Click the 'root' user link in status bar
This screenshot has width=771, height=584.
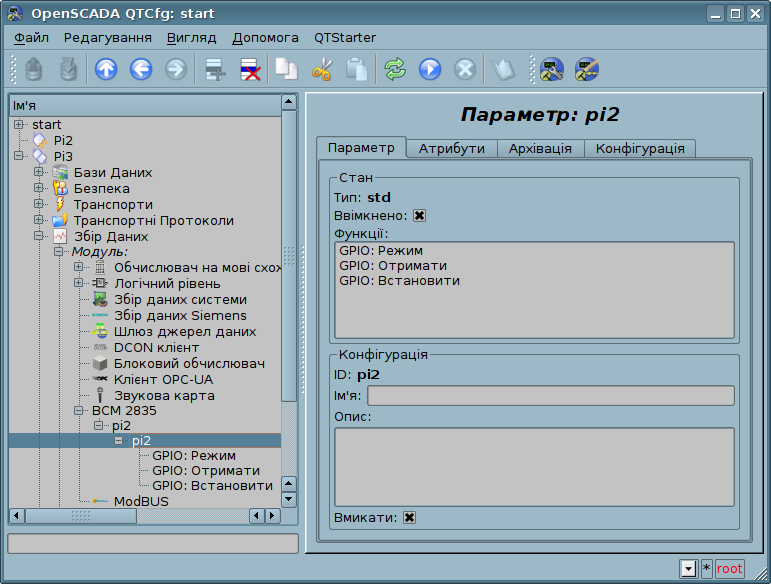point(729,569)
